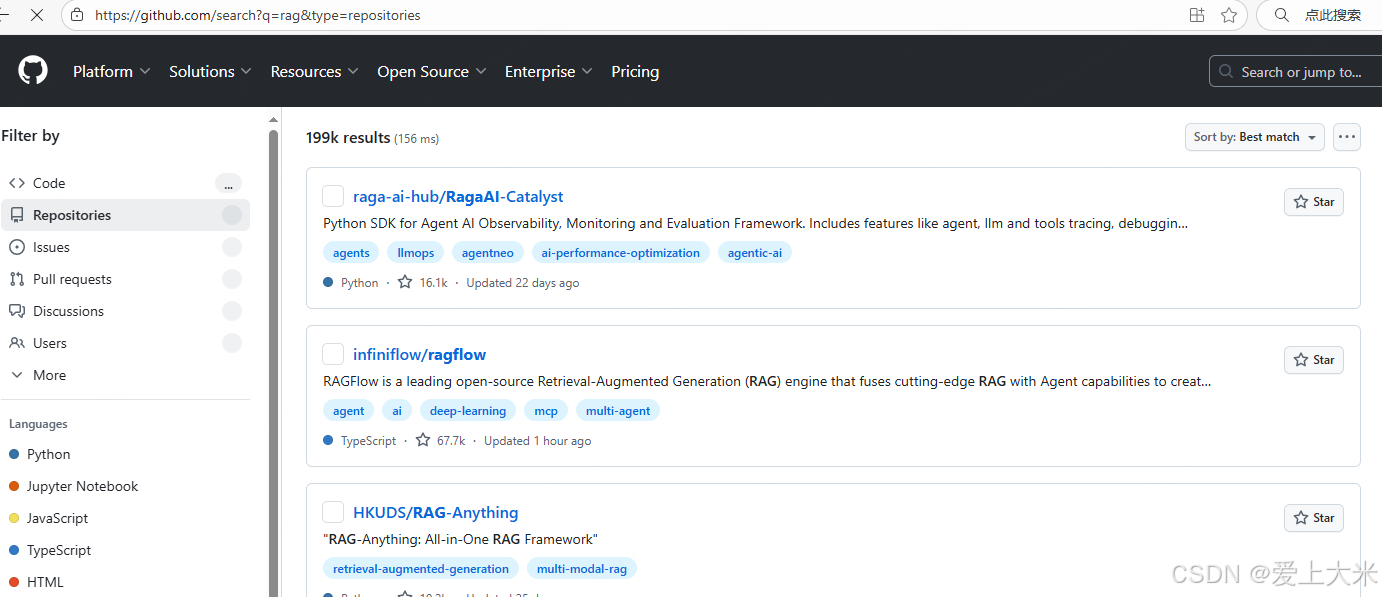This screenshot has width=1382, height=597.
Task: Click the deep-learning topic tag
Action: point(468,411)
